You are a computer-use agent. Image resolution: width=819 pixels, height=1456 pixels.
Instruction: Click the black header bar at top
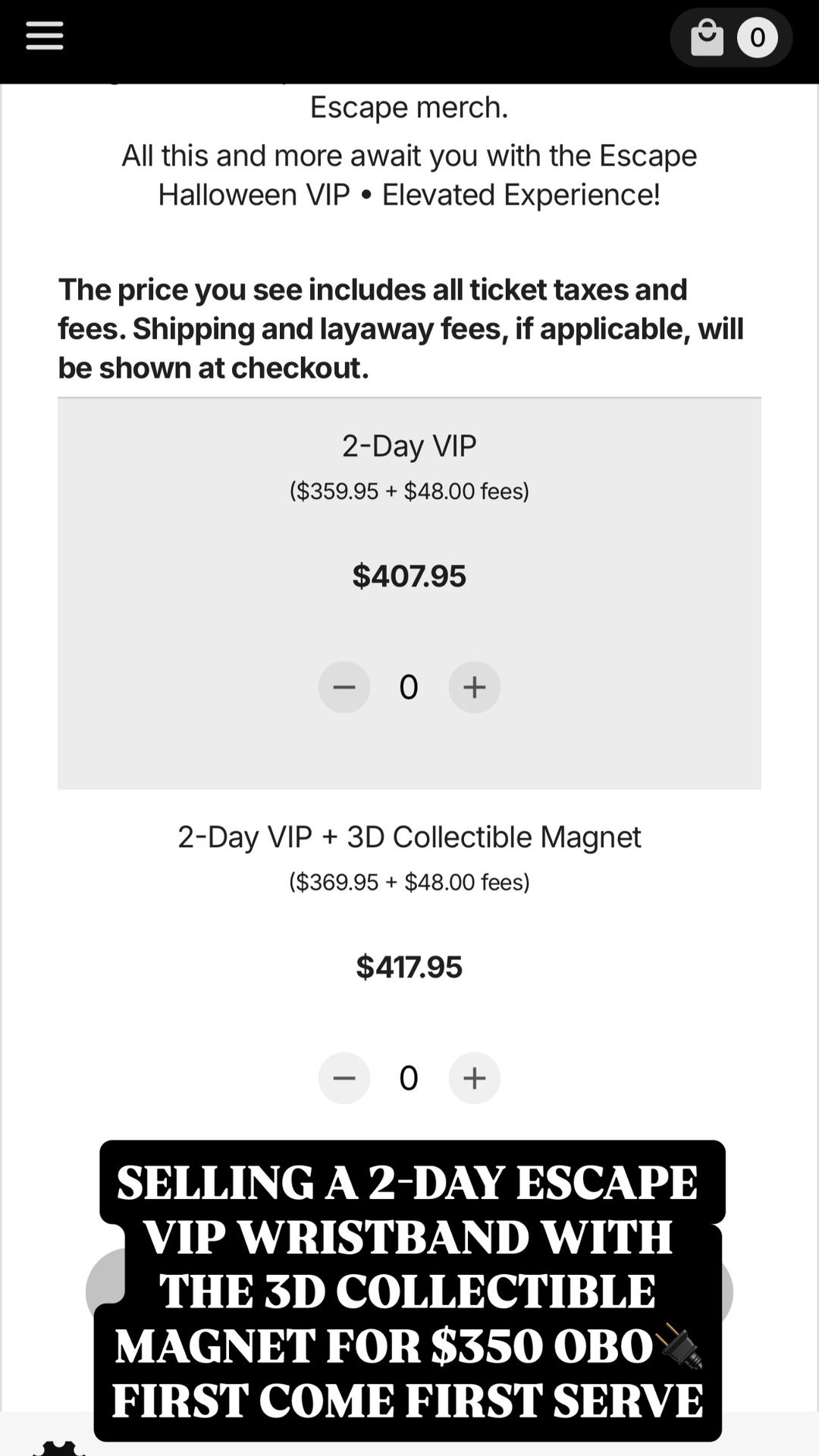pos(409,38)
